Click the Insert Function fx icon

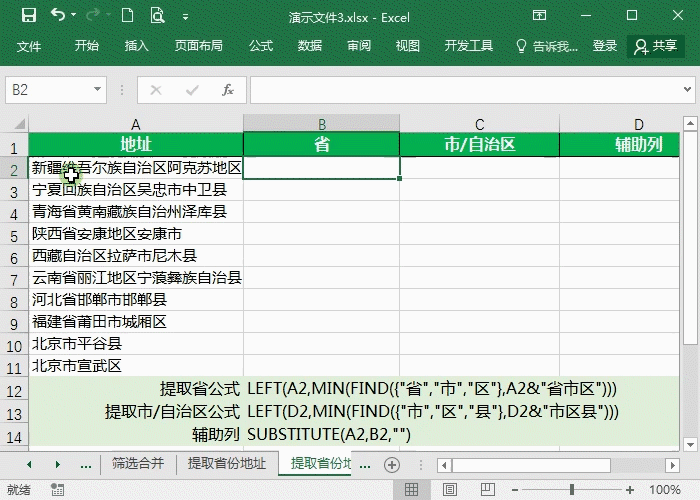[228, 90]
